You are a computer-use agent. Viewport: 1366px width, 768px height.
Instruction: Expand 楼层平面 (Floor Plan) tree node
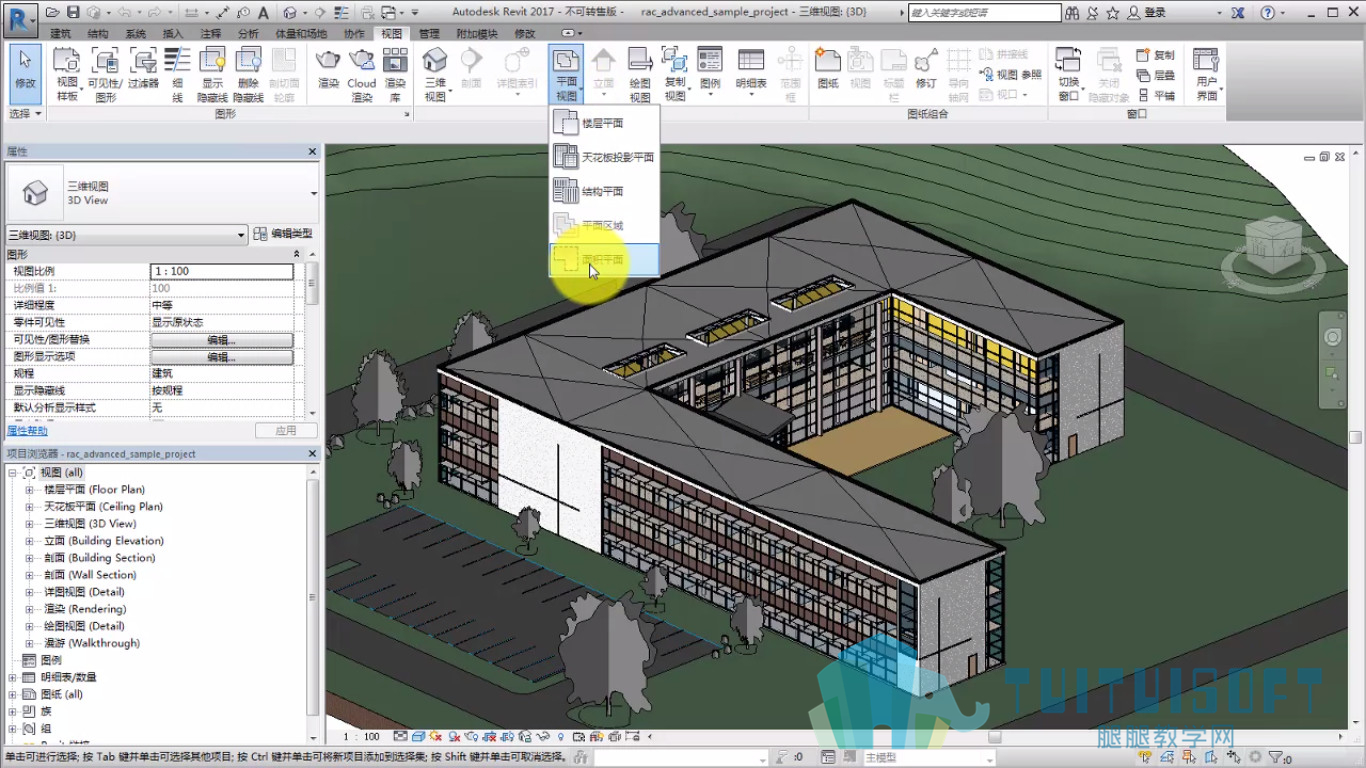point(29,490)
